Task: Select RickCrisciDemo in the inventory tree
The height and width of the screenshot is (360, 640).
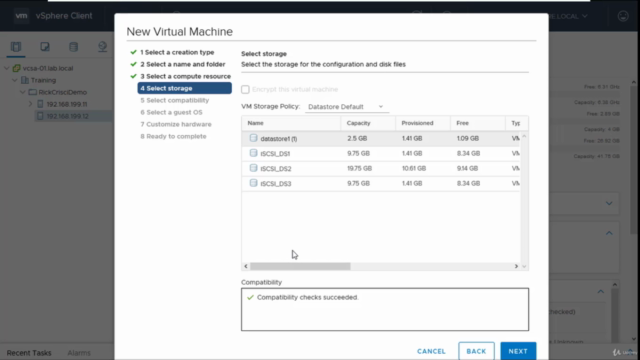Action: [62, 92]
